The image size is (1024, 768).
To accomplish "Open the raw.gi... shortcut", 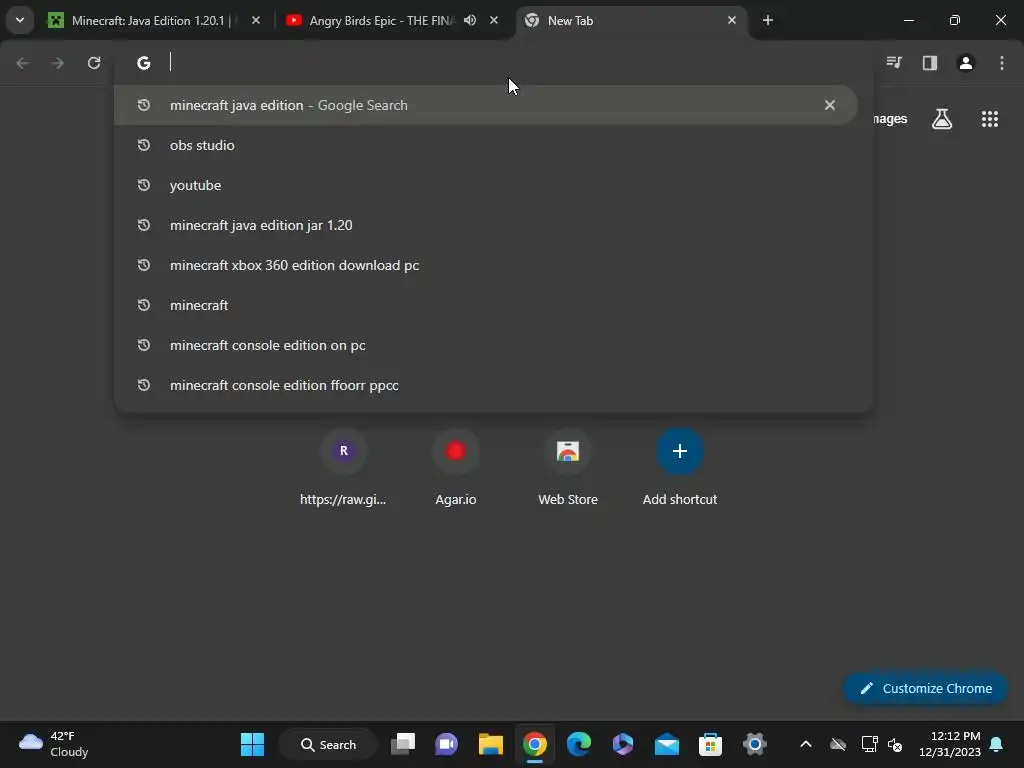I will (x=343, y=468).
